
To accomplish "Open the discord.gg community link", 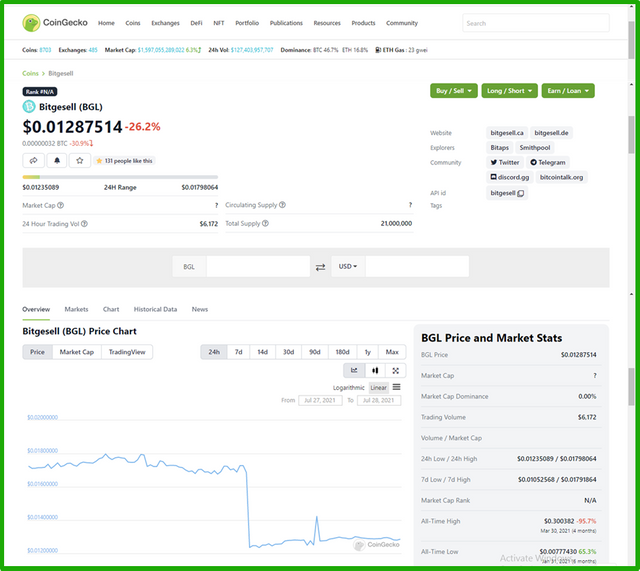I will 509,177.
